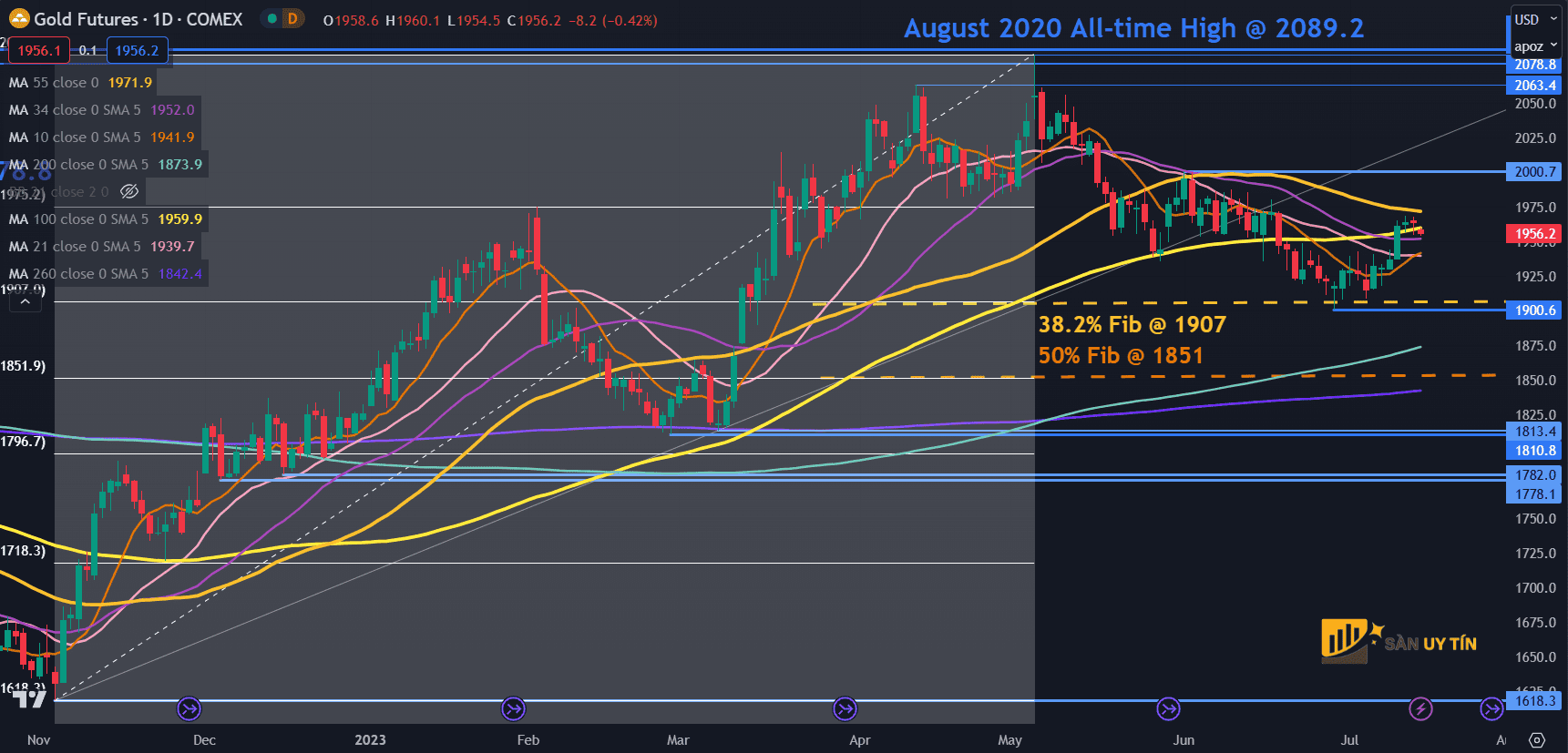Click the Jul label on time axis
Viewport: 1568px width, 753px height.
pos(1349,739)
